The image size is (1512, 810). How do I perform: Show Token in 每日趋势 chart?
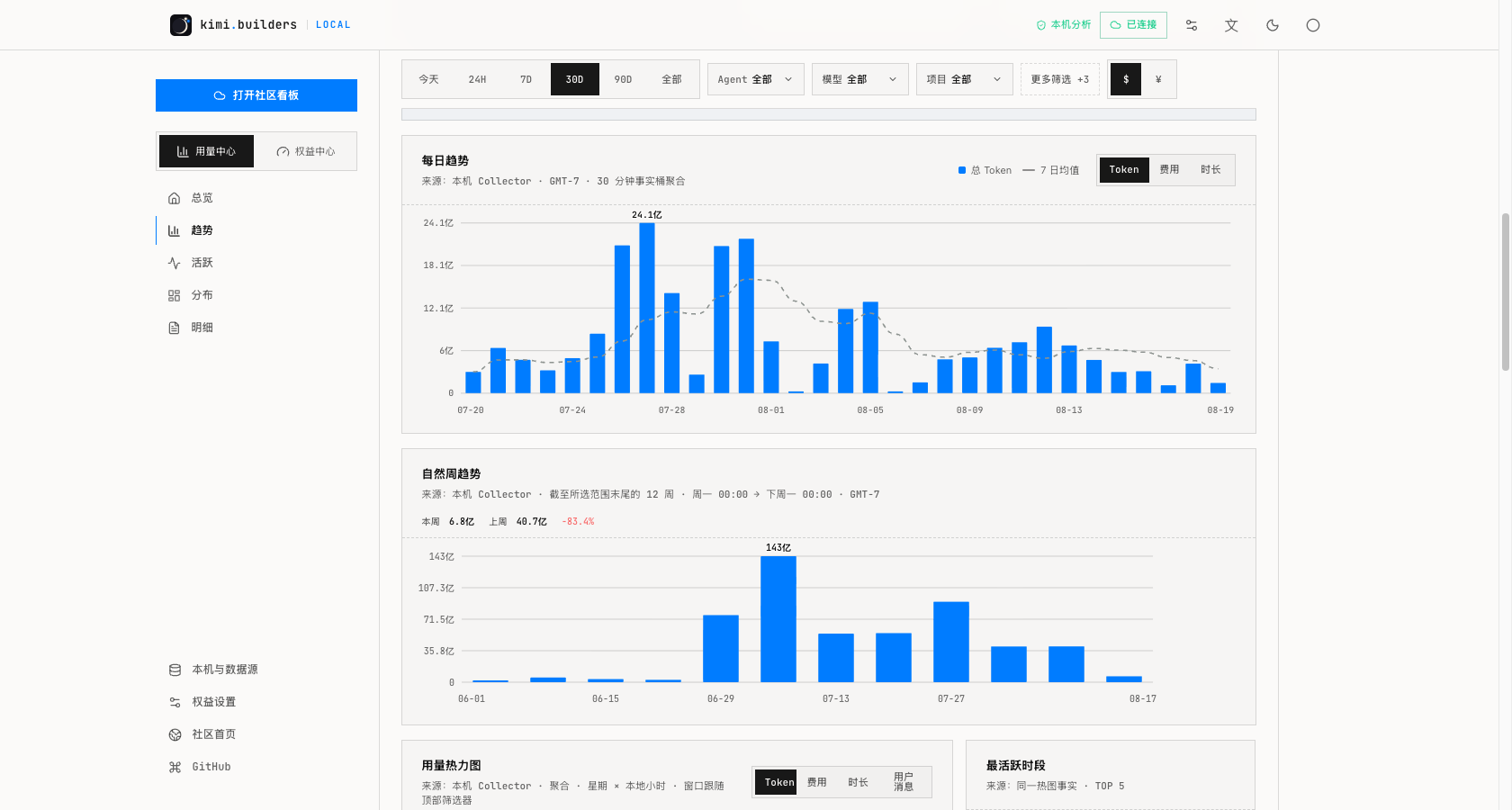tap(1124, 169)
